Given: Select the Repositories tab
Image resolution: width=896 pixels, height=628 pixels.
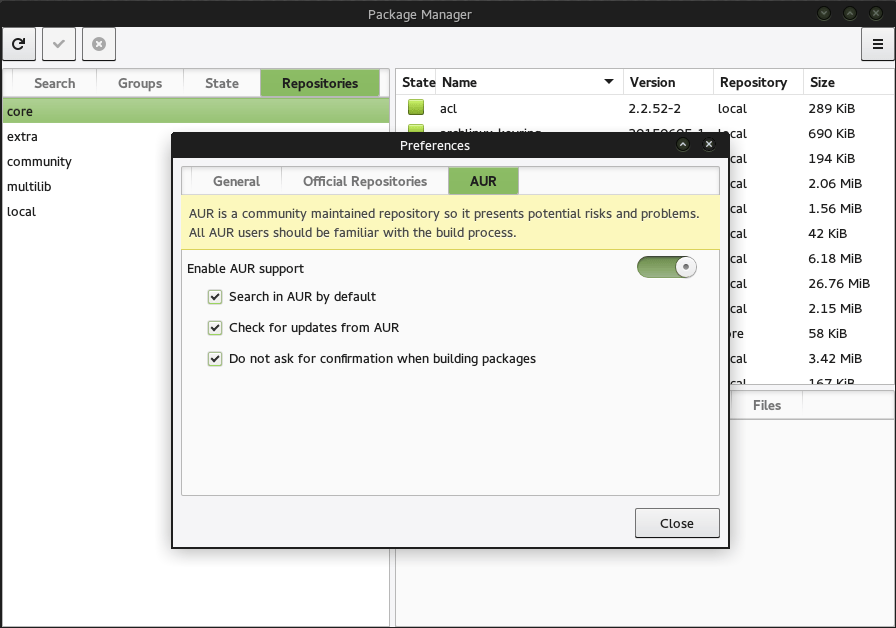Looking at the screenshot, I should click(x=320, y=83).
